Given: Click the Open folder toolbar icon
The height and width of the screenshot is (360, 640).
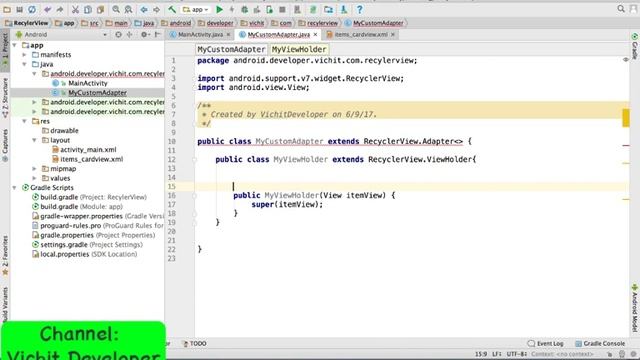Looking at the screenshot, I should pyautogui.click(x=7, y=9).
